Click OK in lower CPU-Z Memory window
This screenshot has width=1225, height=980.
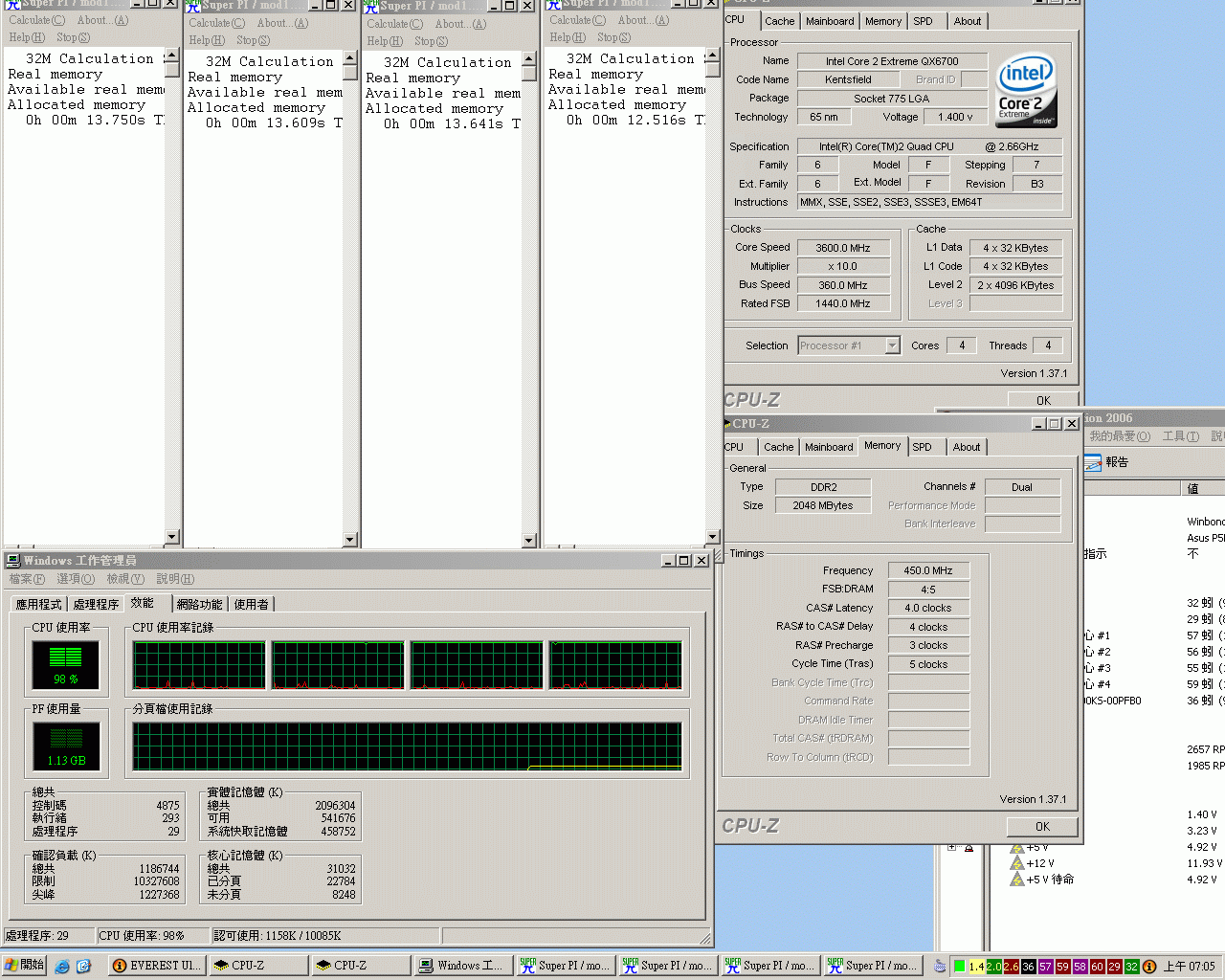[1042, 826]
